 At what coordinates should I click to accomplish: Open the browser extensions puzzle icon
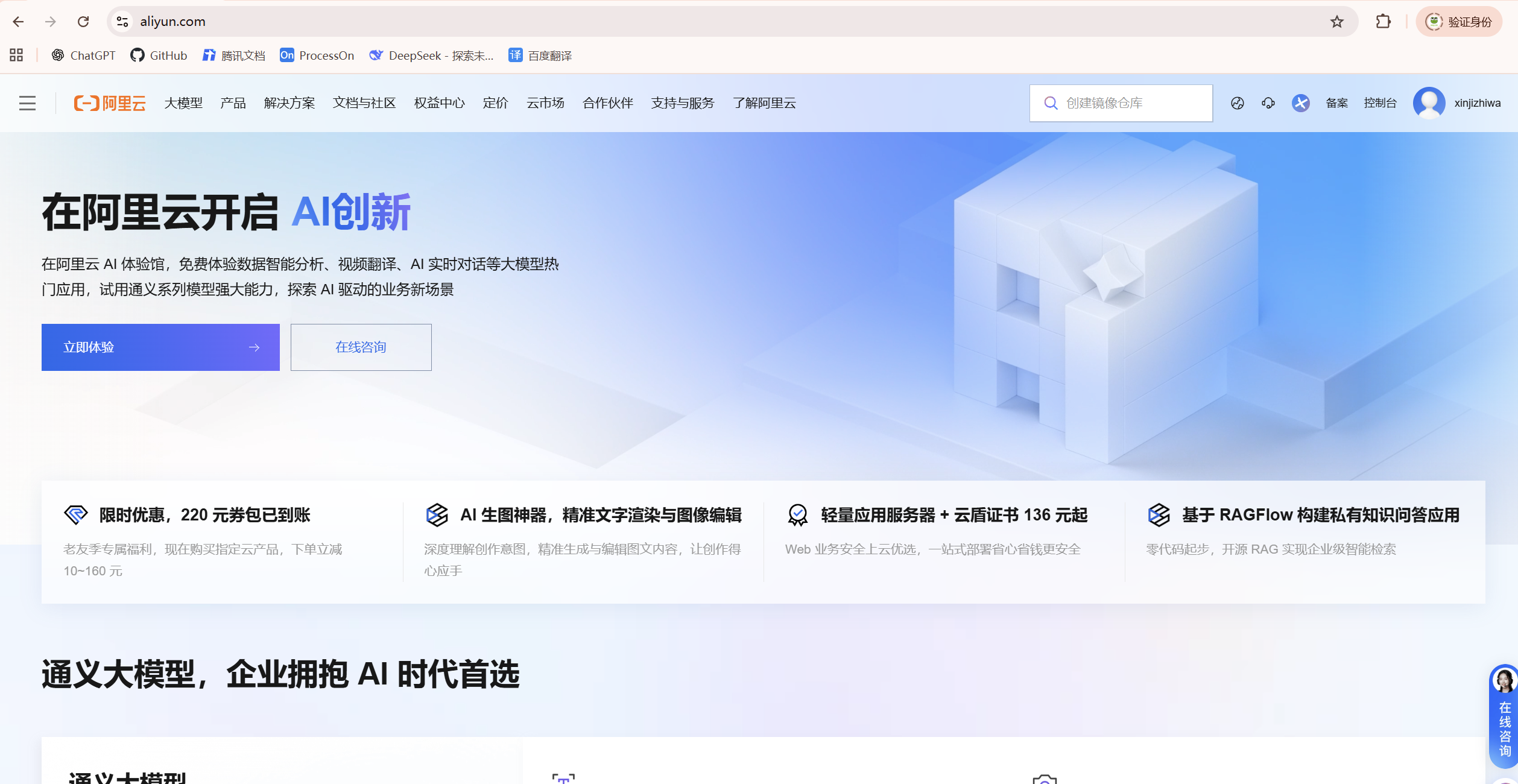click(1383, 22)
